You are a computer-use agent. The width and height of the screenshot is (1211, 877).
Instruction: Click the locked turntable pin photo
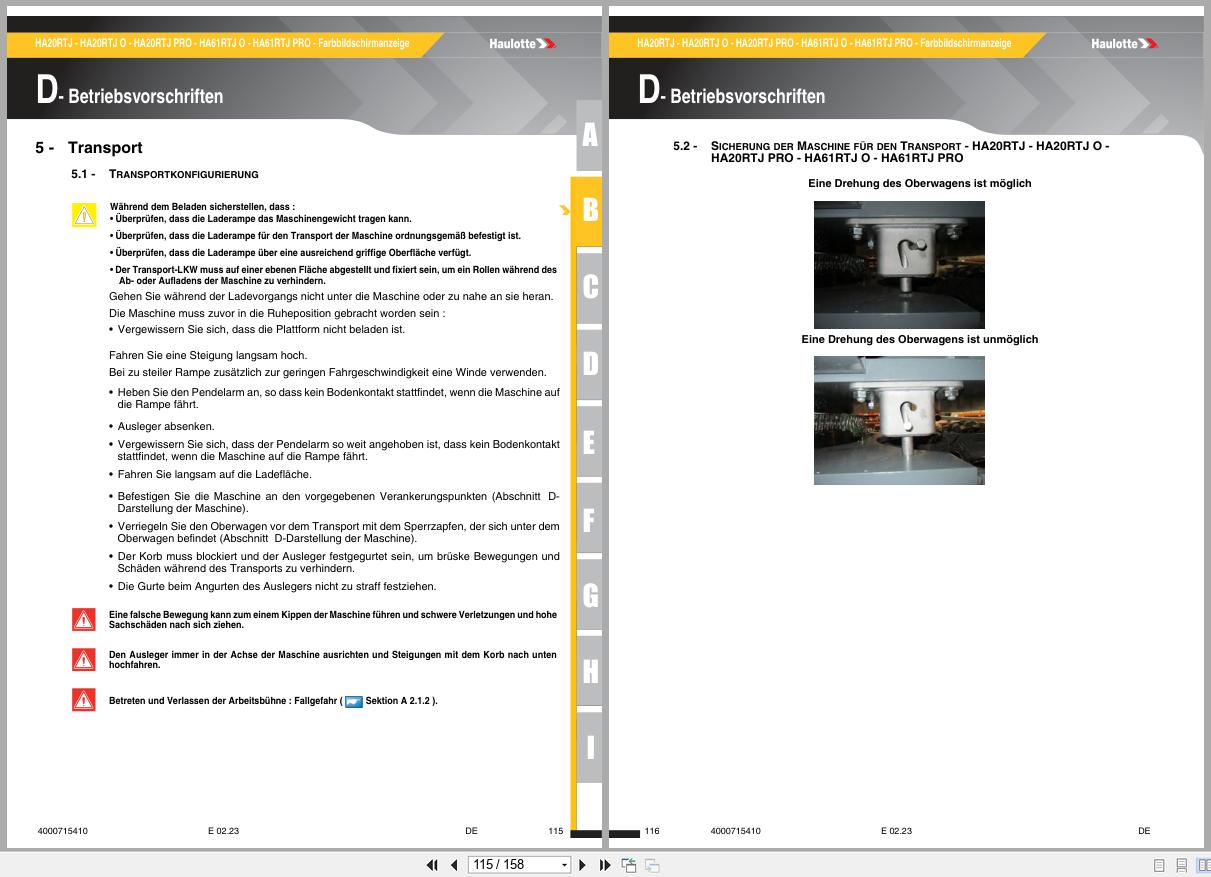click(899, 420)
